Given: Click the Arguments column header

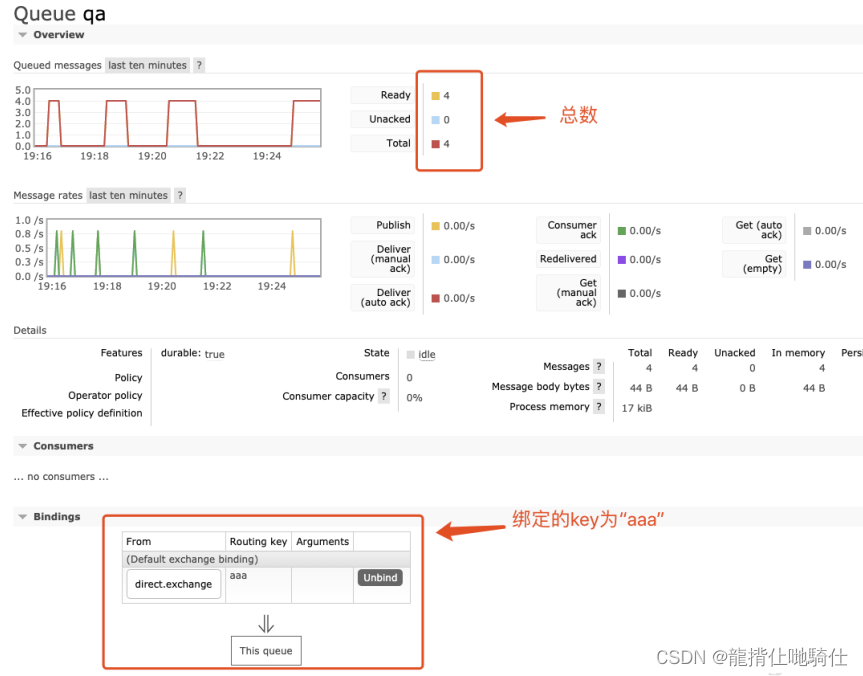Looking at the screenshot, I should click(323, 542).
